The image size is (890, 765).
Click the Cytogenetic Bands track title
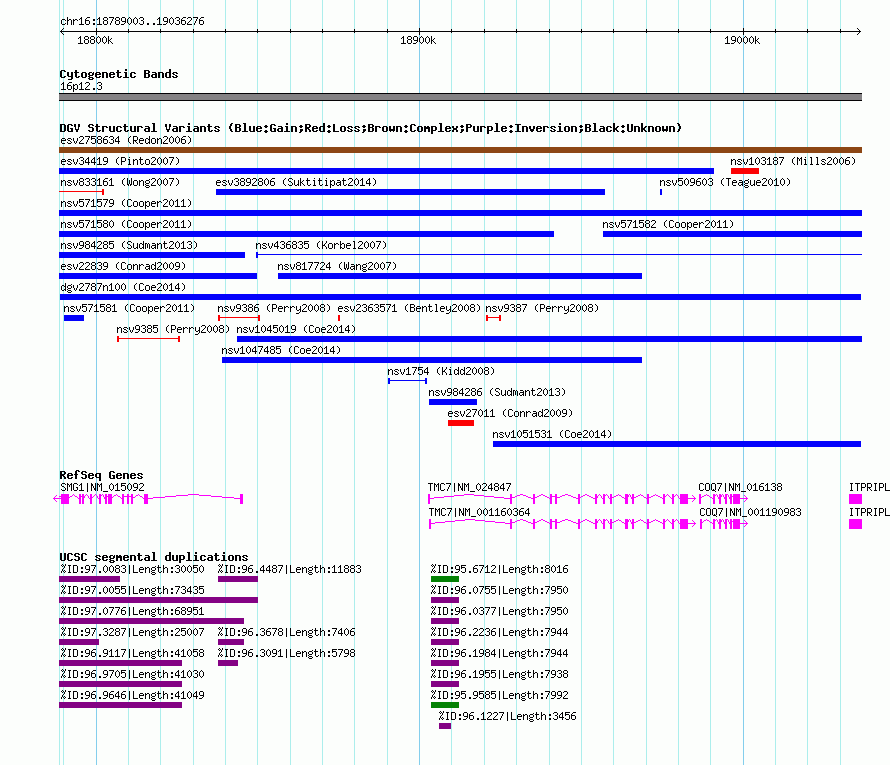click(119, 74)
